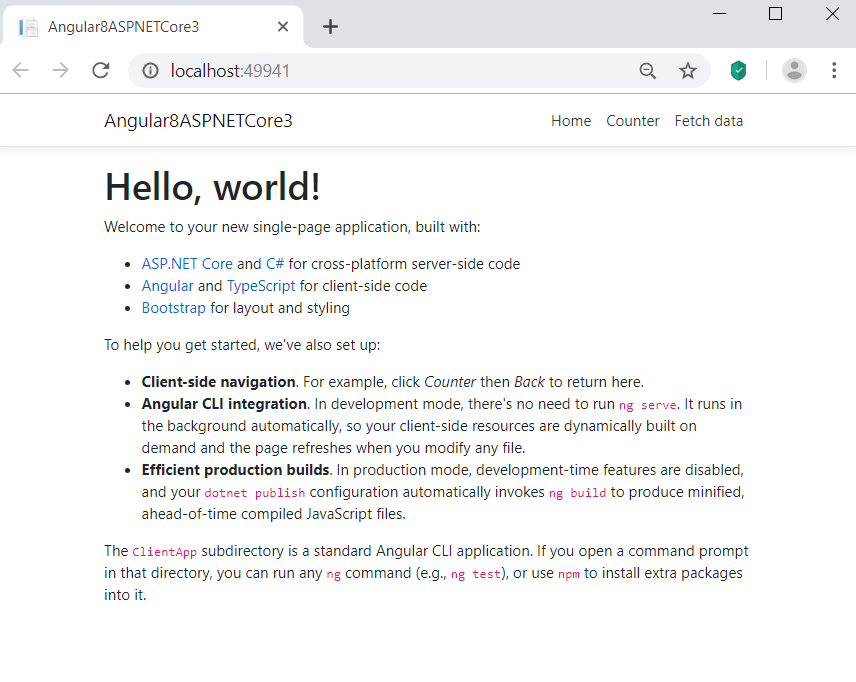Open the Bootstrap link
This screenshot has width=856, height=682.
[174, 308]
